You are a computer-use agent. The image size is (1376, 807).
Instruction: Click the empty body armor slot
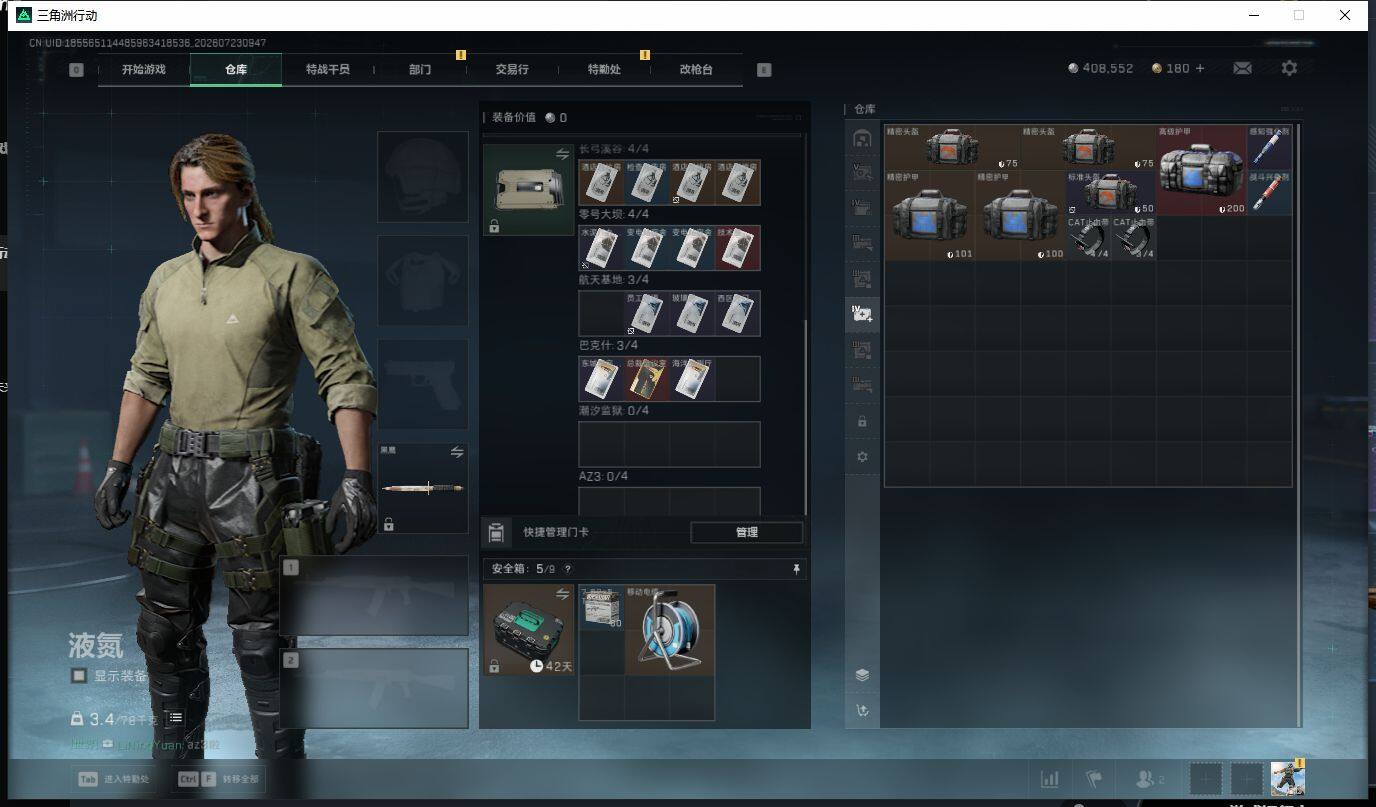click(x=423, y=281)
